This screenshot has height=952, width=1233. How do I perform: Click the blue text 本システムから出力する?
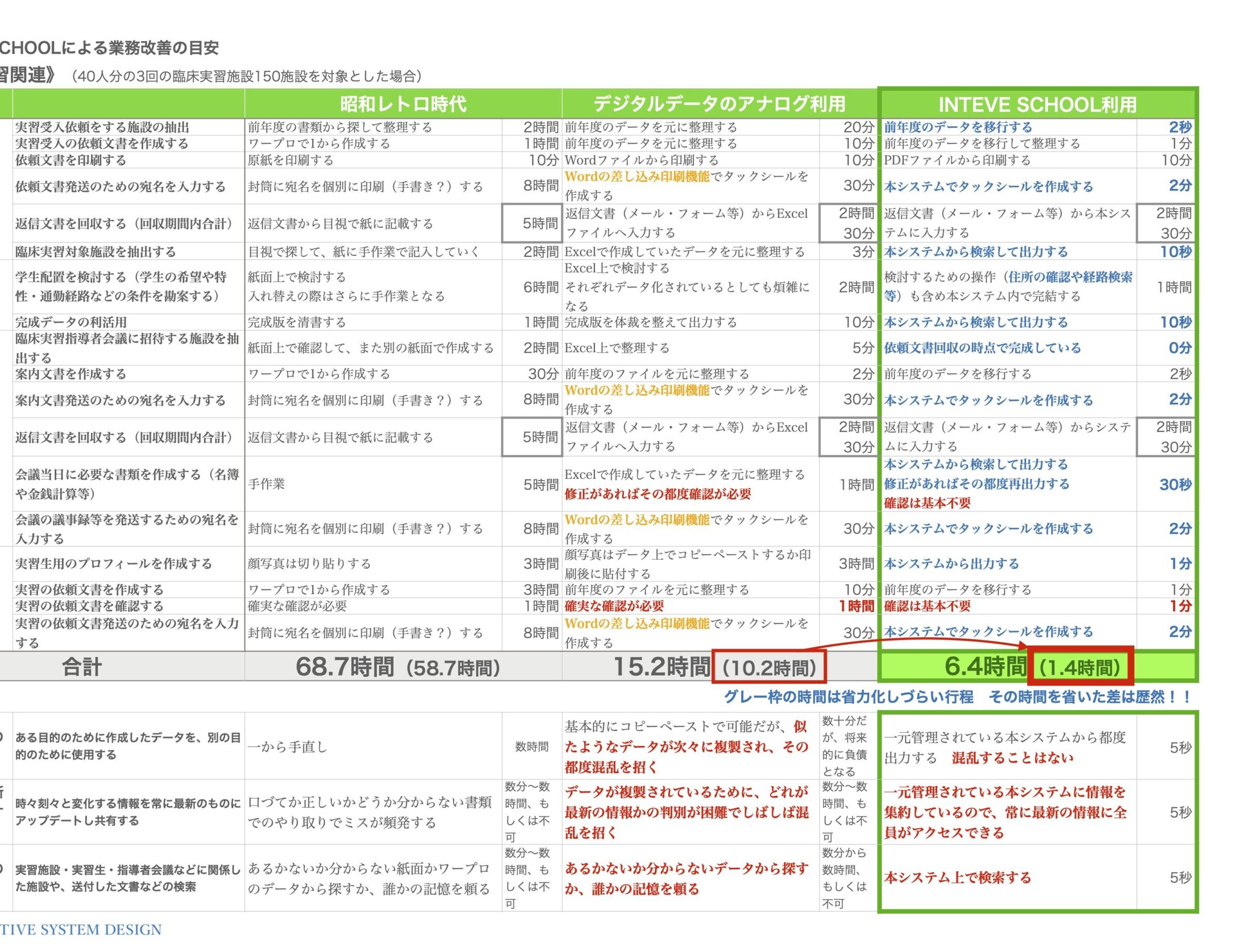[x=951, y=564]
